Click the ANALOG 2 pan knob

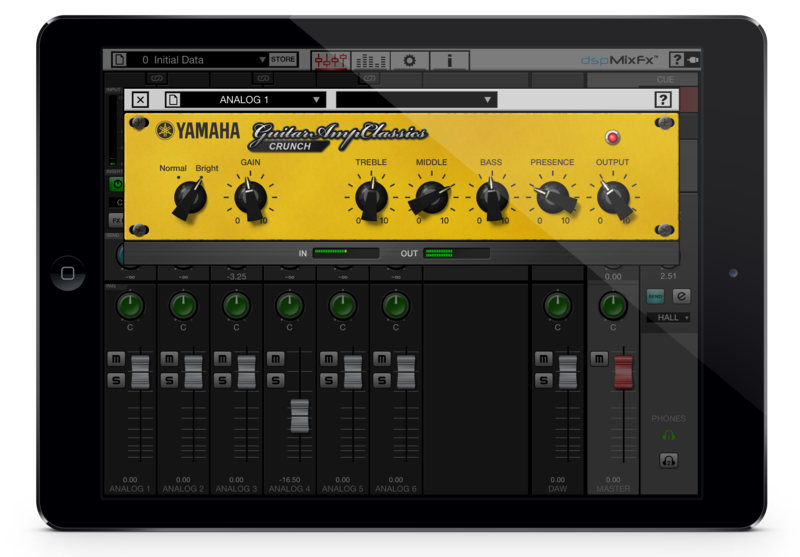pos(183,306)
